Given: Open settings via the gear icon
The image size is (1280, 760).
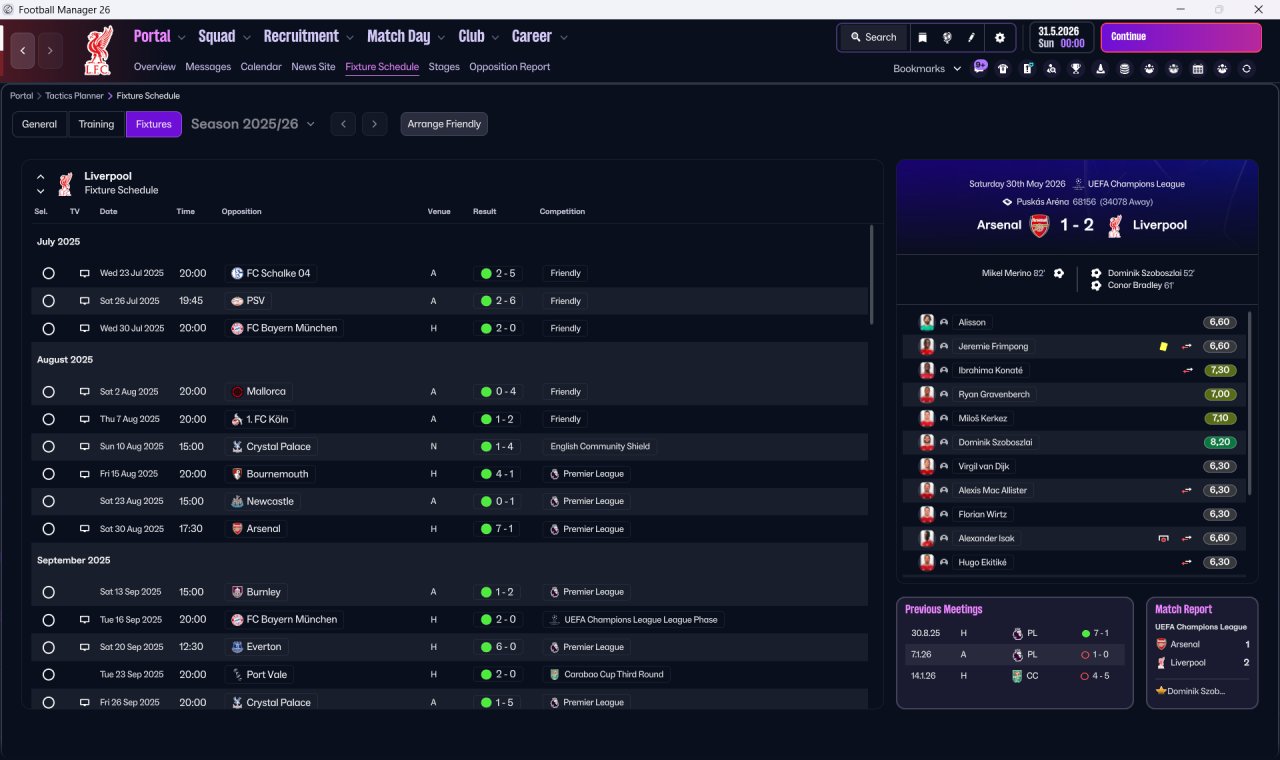Looking at the screenshot, I should click(999, 37).
